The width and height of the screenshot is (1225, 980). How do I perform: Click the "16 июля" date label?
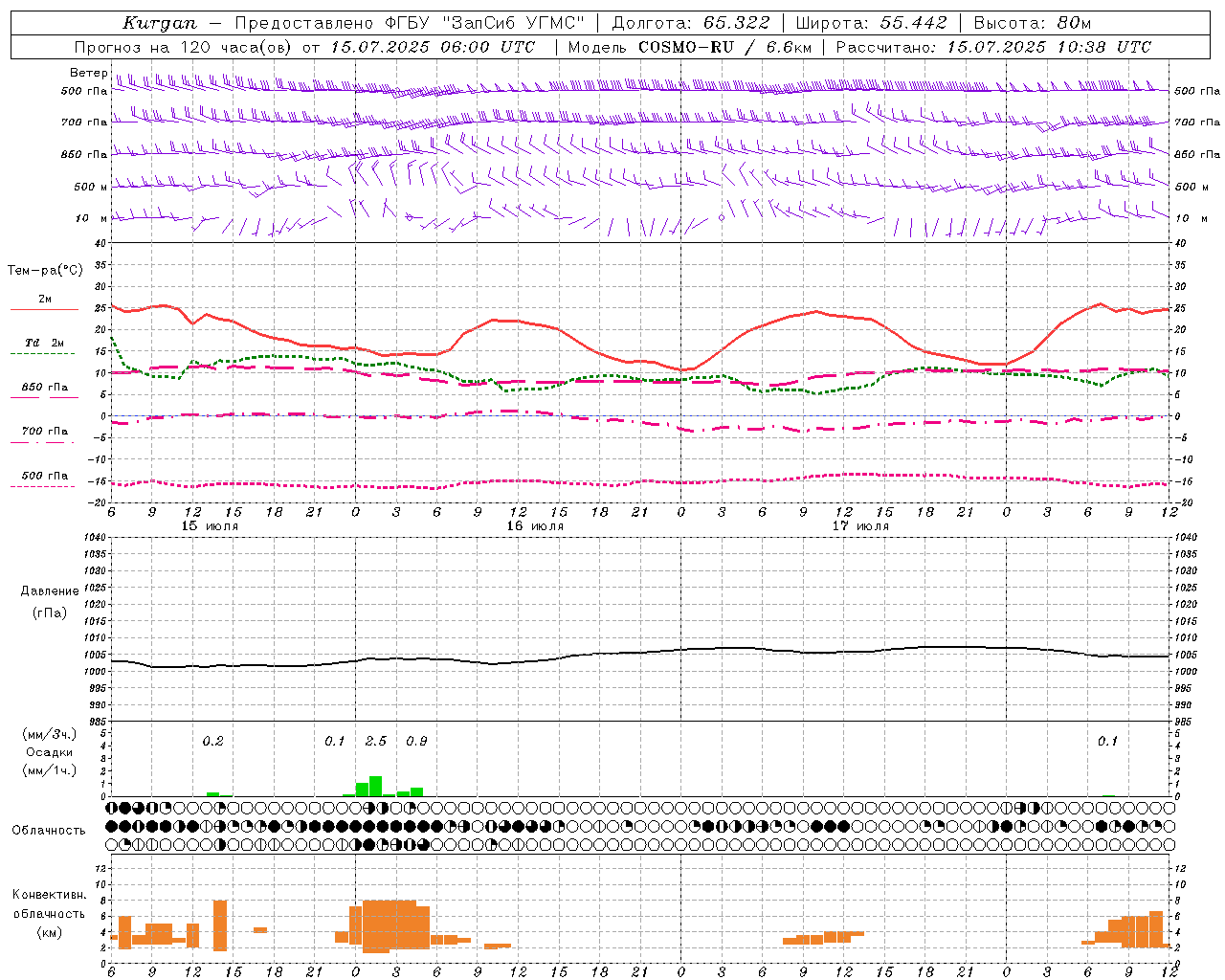[x=535, y=526]
